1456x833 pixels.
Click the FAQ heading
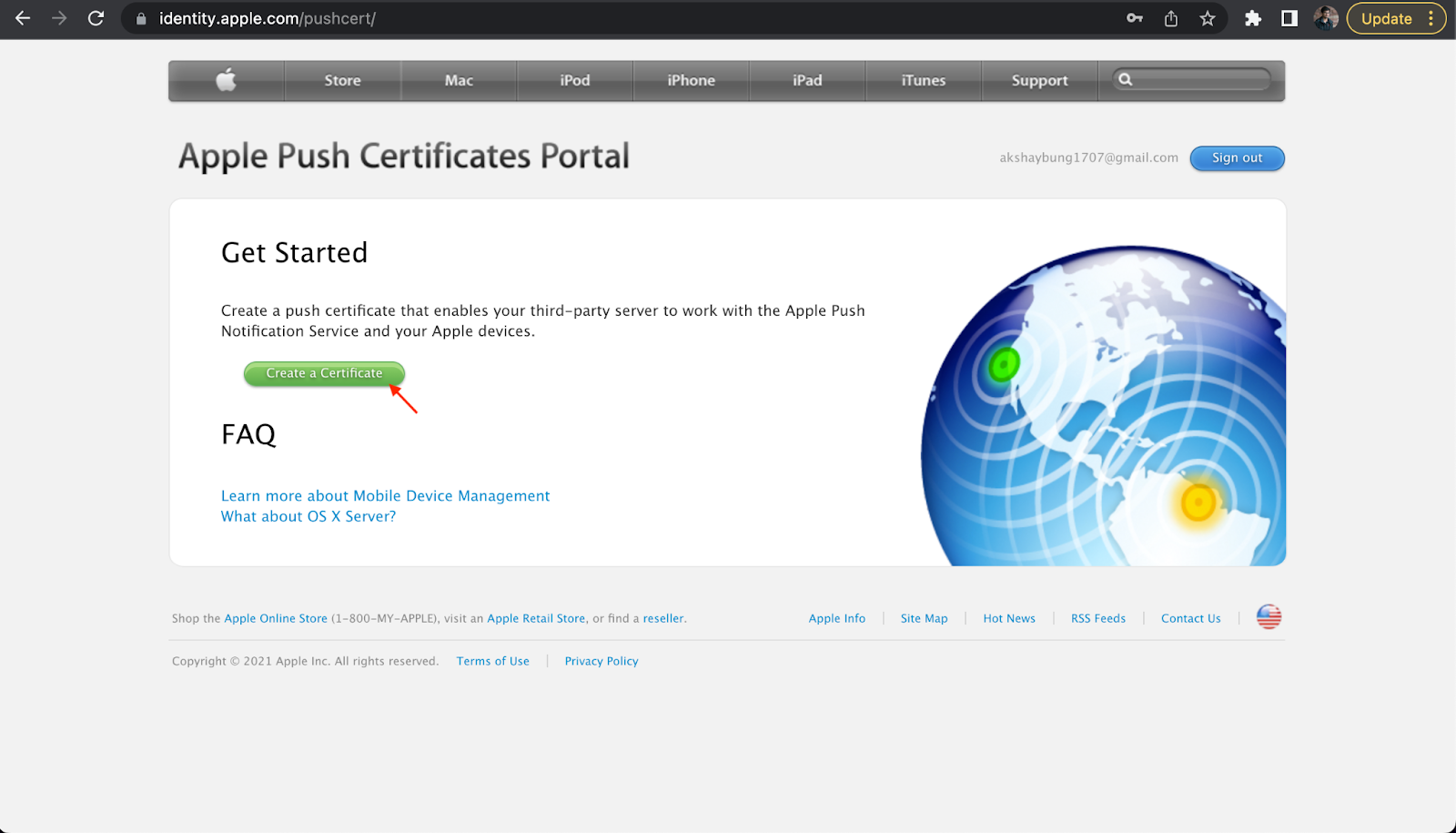click(x=248, y=434)
